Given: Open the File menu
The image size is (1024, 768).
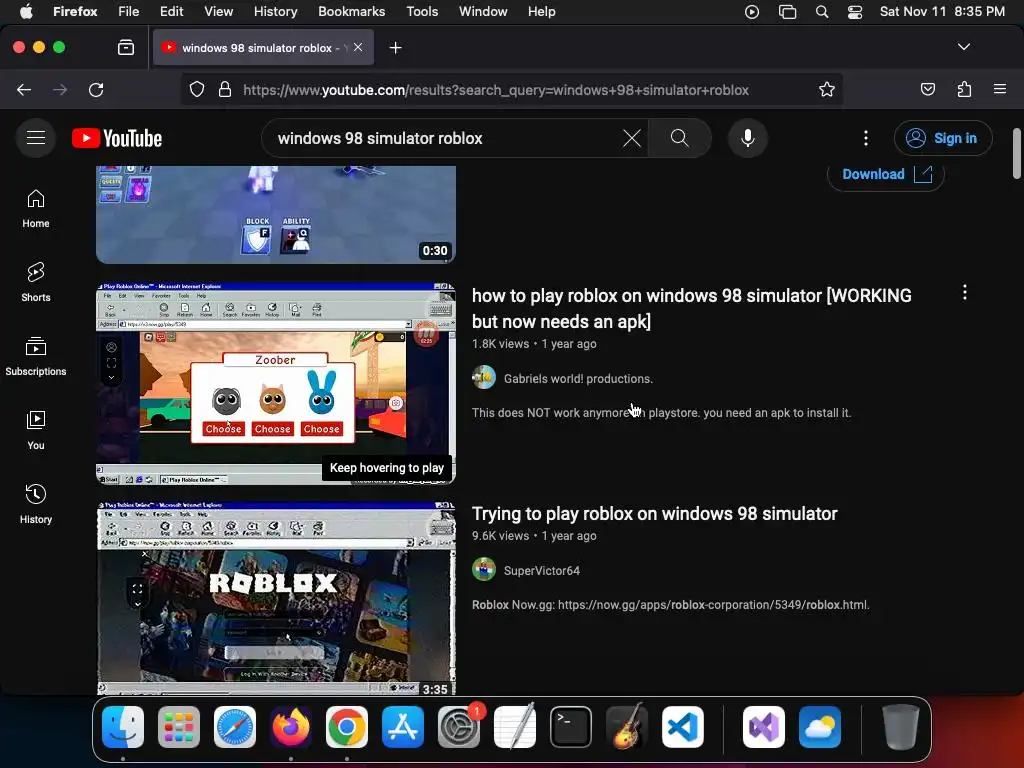Looking at the screenshot, I should [129, 12].
